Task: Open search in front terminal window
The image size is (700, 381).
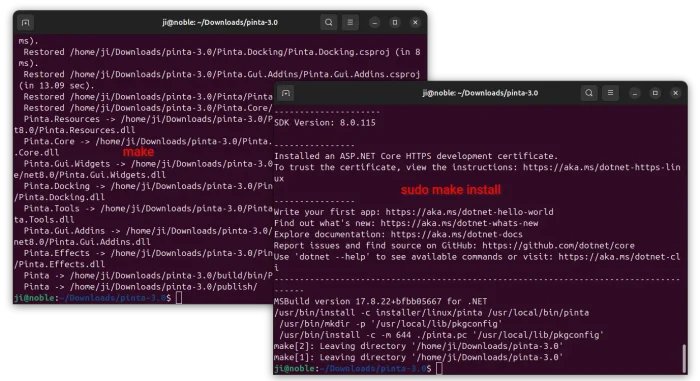Action: (x=589, y=93)
